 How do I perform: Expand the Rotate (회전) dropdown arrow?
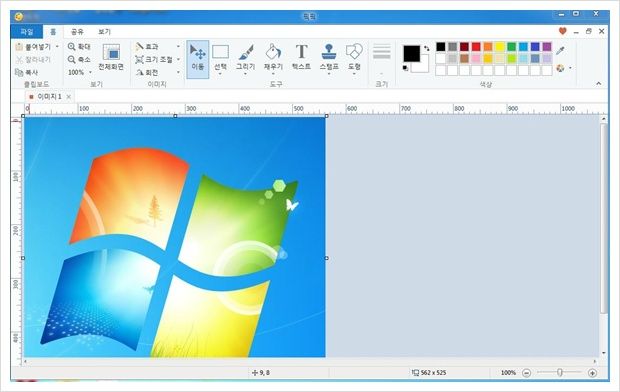click(178, 72)
